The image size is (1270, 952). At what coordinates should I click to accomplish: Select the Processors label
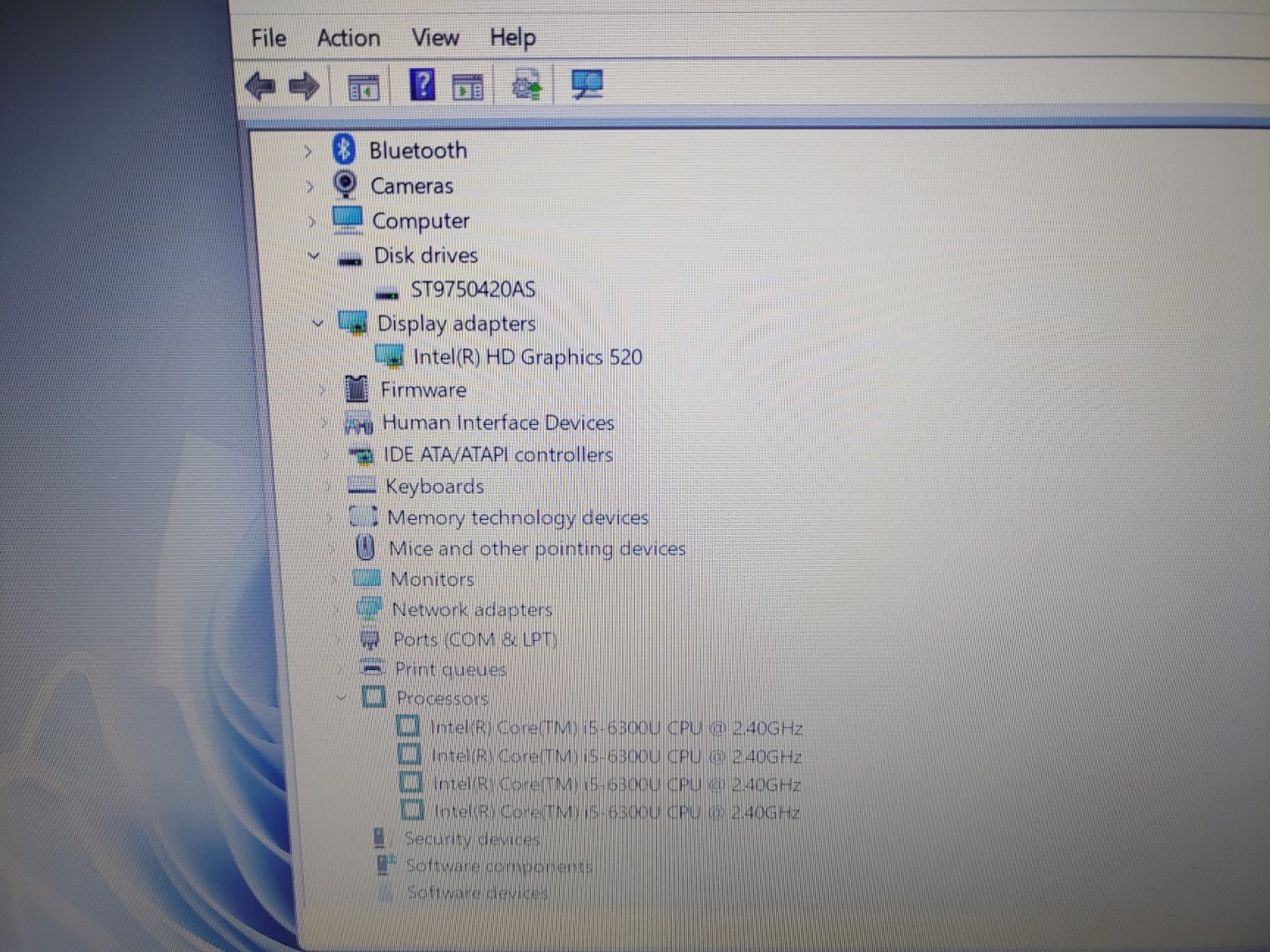(442, 698)
